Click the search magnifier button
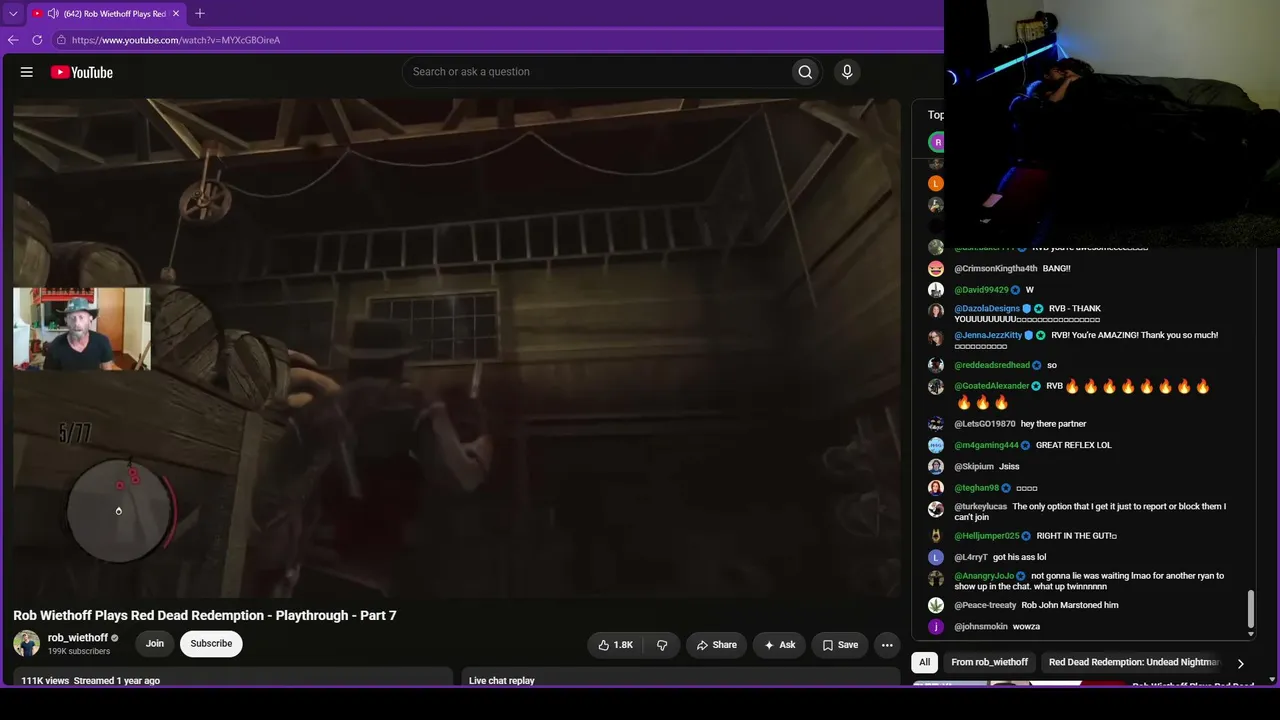The height and width of the screenshot is (720, 1280). click(805, 72)
